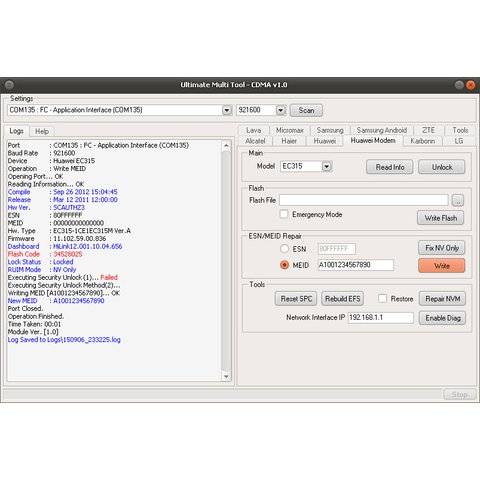This screenshot has height=480, width=480.
Task: Click the Repair NVM button
Action: pos(442,299)
